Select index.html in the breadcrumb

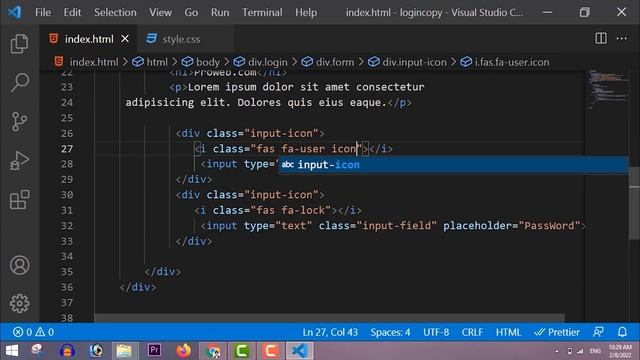86,62
